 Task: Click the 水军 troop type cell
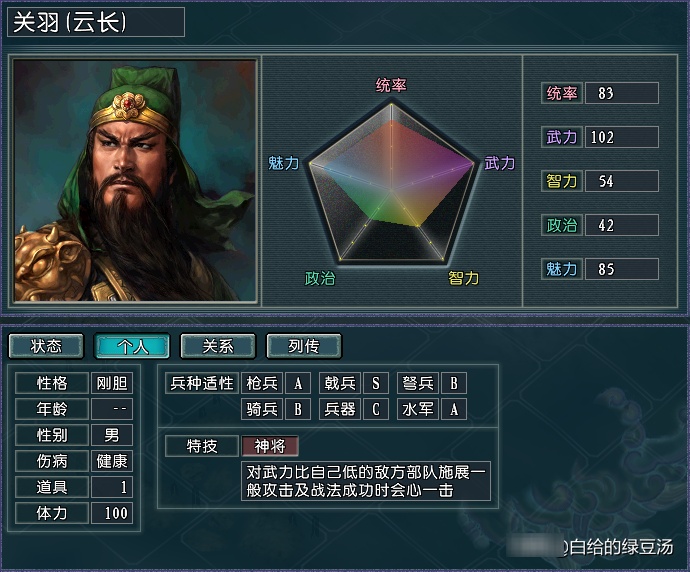tap(418, 409)
